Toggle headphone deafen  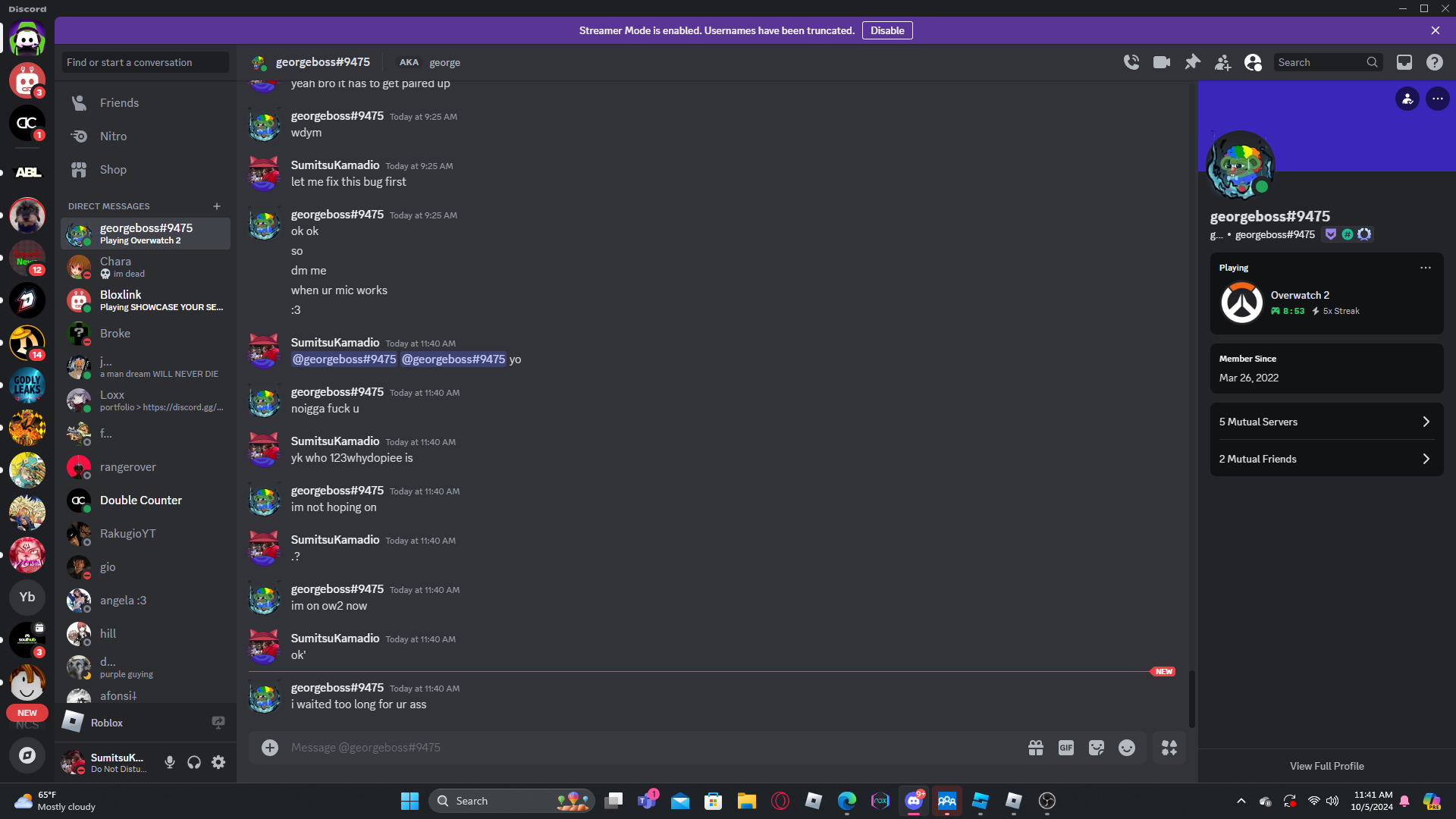point(194,762)
